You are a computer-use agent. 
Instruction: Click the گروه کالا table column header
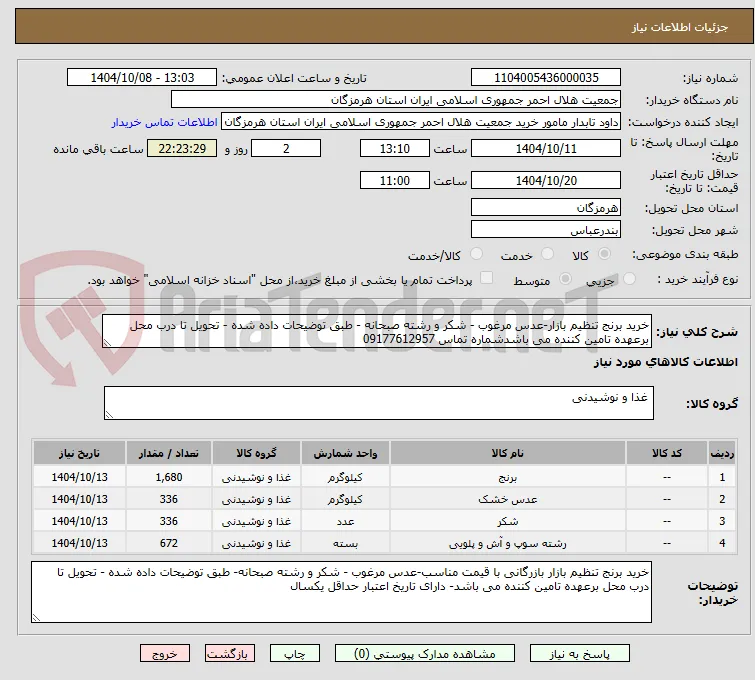click(256, 453)
